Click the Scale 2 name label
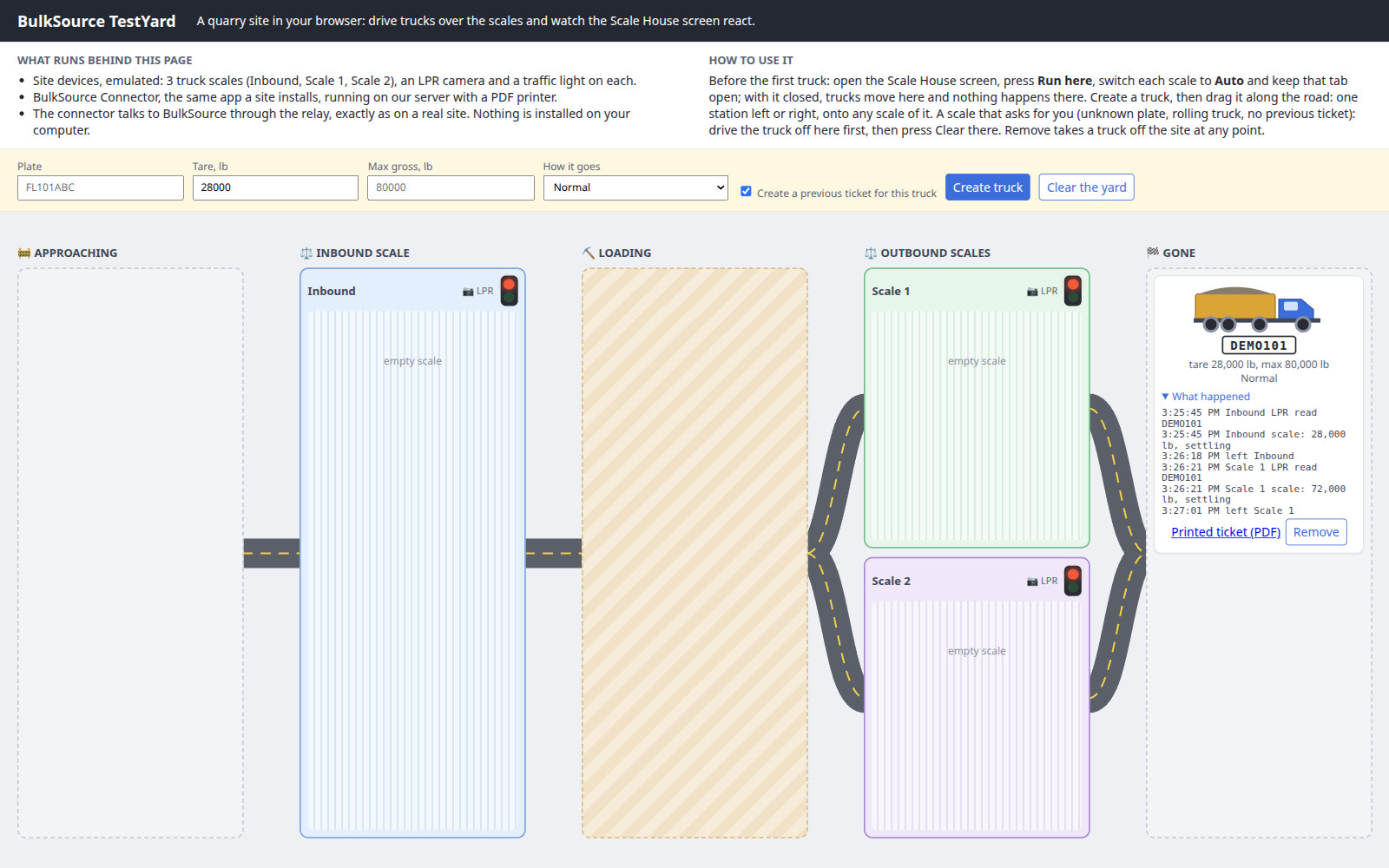 coord(891,582)
